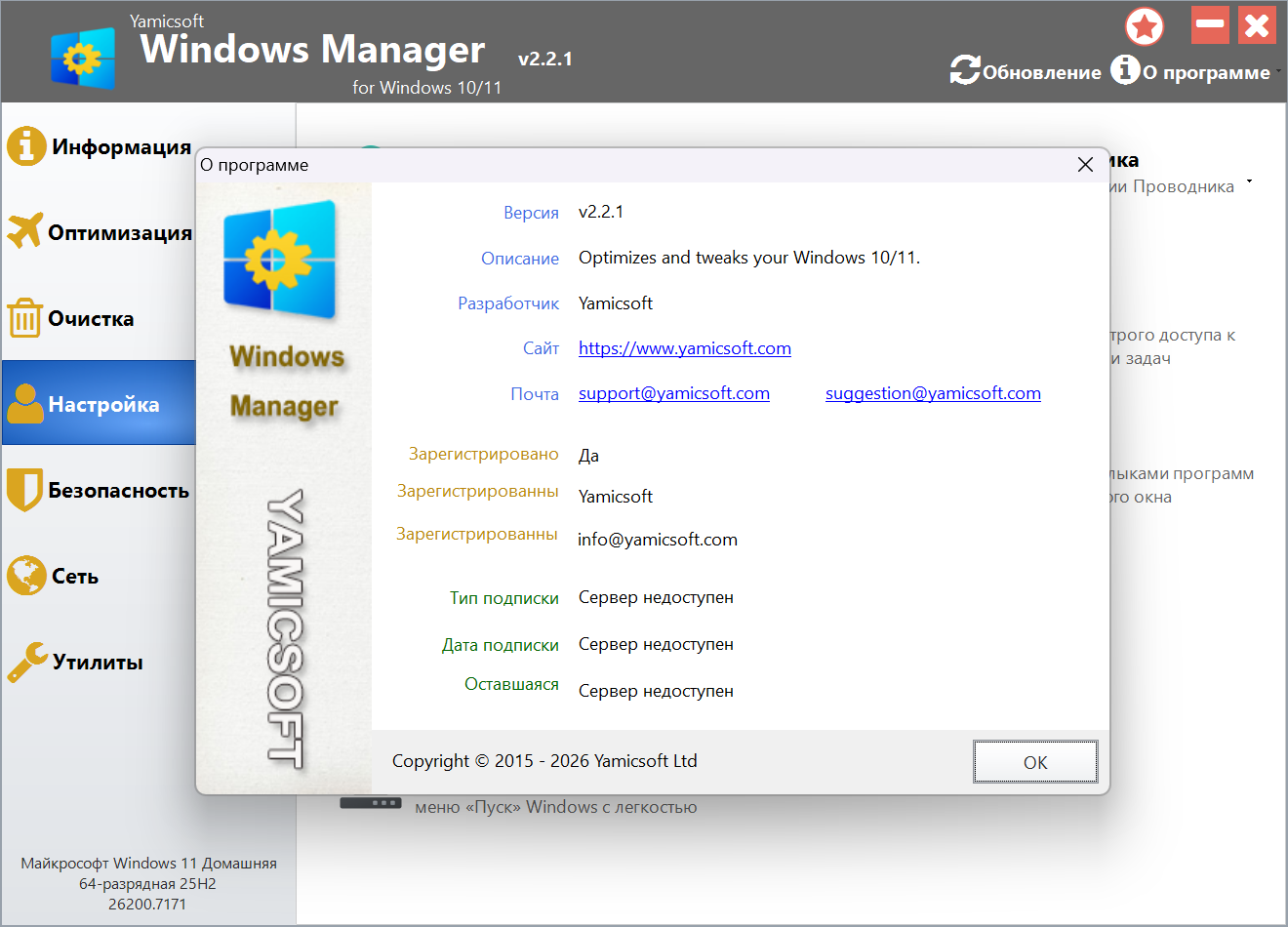Screen dimensions: 1288x927
Task: Click the Тип подписки label
Action: click(x=504, y=598)
